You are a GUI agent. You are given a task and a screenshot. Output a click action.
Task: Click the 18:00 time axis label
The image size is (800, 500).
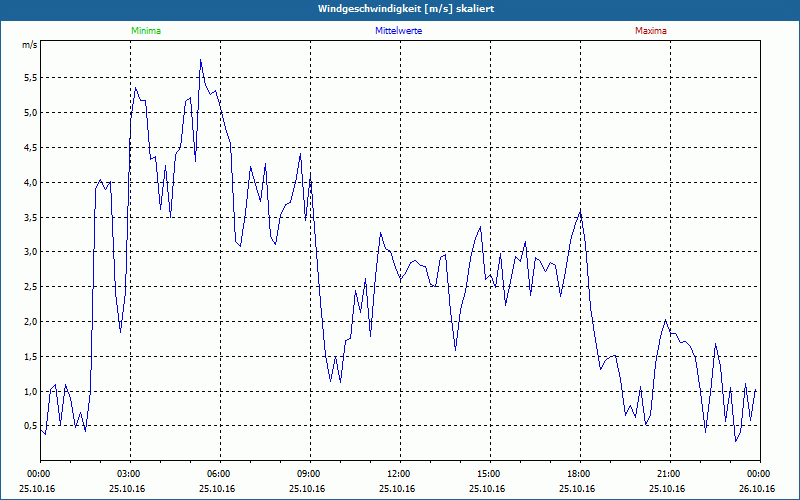[580, 474]
